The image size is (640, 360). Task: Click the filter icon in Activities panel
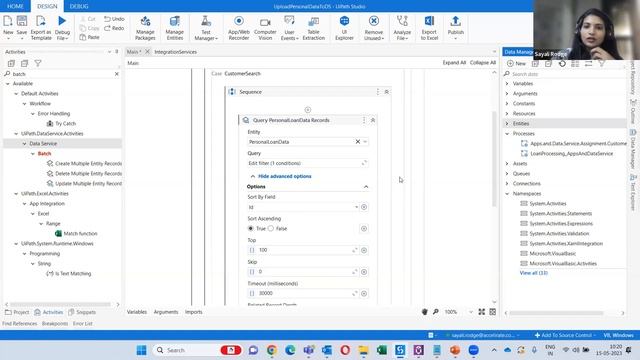(x=38, y=63)
